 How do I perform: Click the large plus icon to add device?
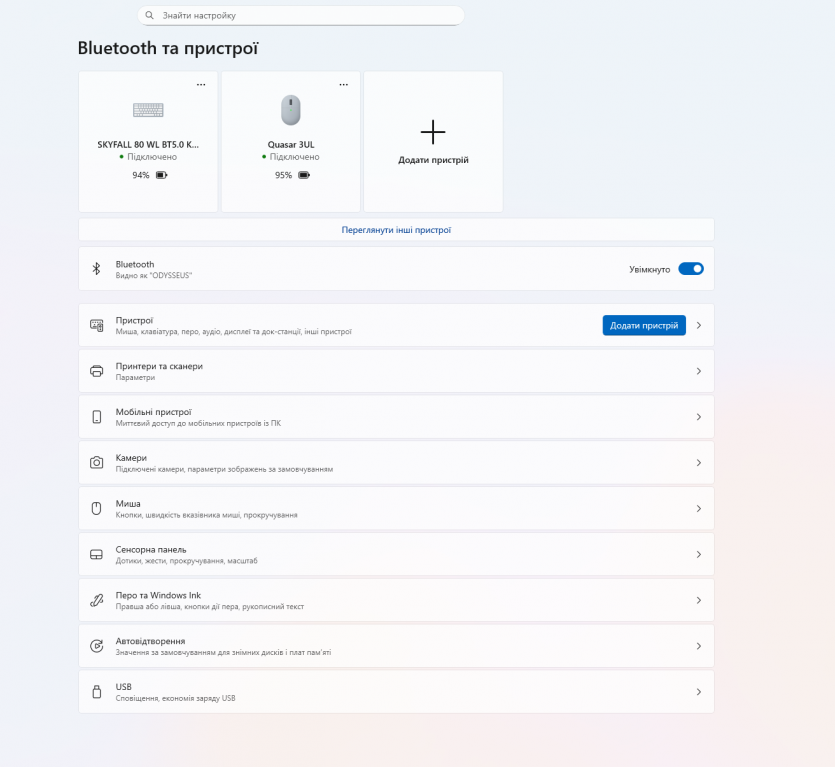(433, 132)
